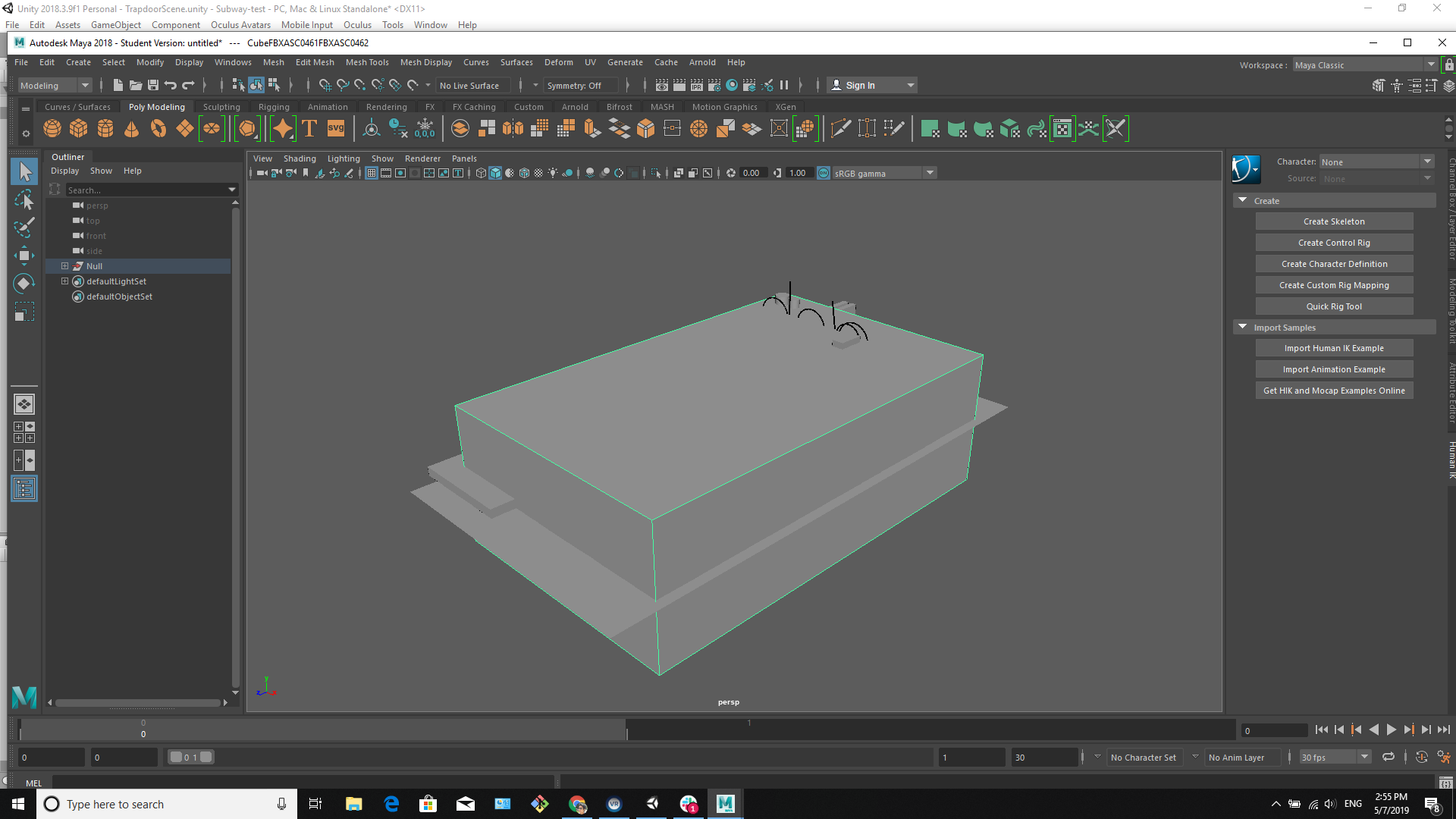Toggle the viewport grid display
Image resolution: width=1456 pixels, height=819 pixels.
pyautogui.click(x=372, y=174)
